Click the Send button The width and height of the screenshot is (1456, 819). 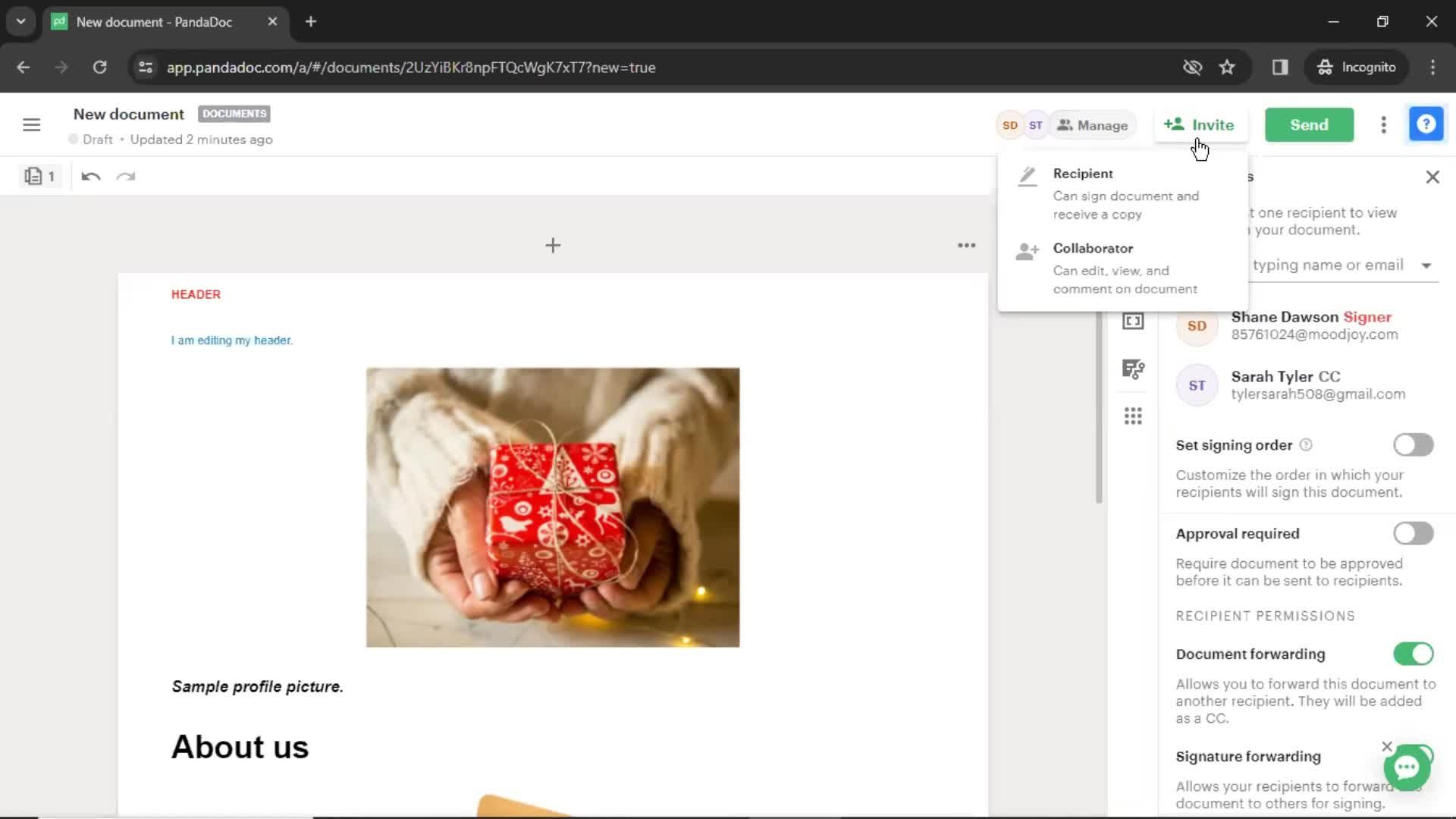pyautogui.click(x=1310, y=124)
